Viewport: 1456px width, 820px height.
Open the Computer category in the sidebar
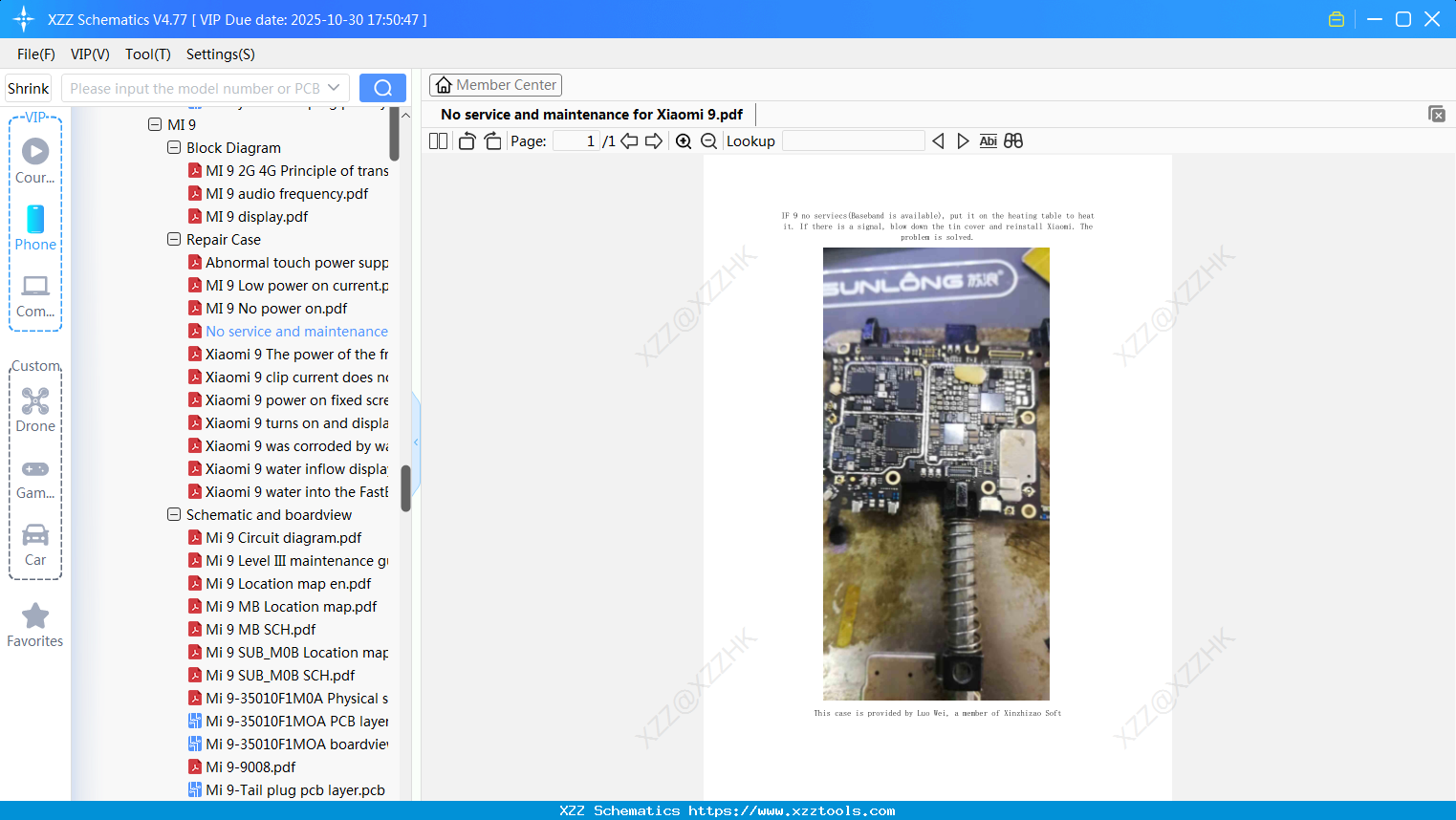click(x=35, y=295)
